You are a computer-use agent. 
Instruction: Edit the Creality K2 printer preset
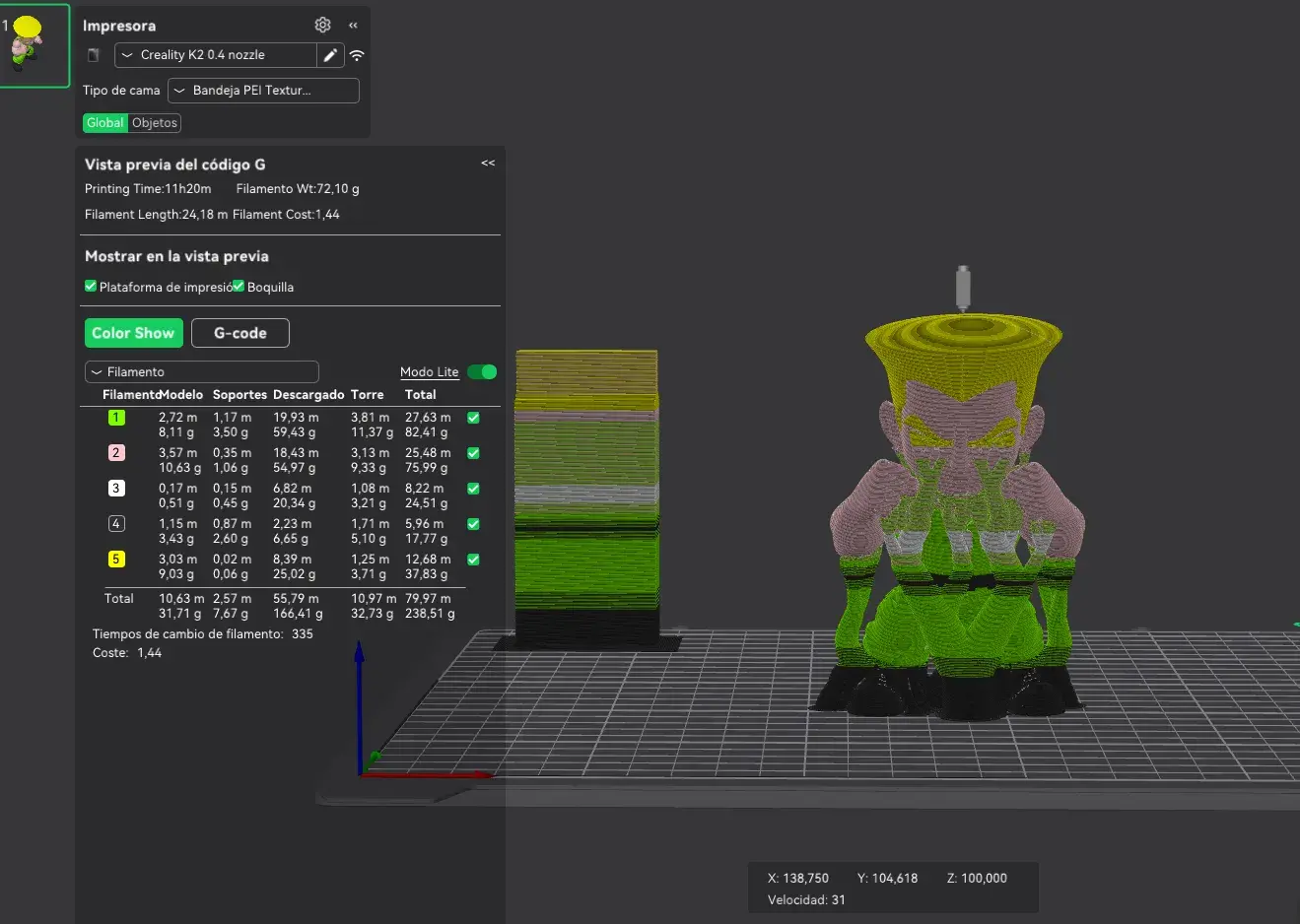330,55
